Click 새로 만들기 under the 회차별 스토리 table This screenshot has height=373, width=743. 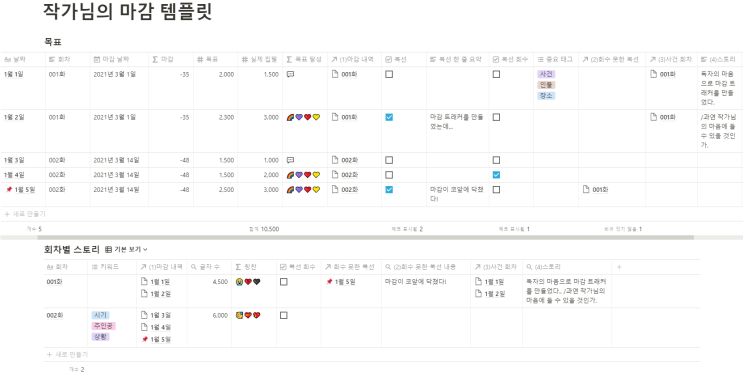[x=67, y=355]
